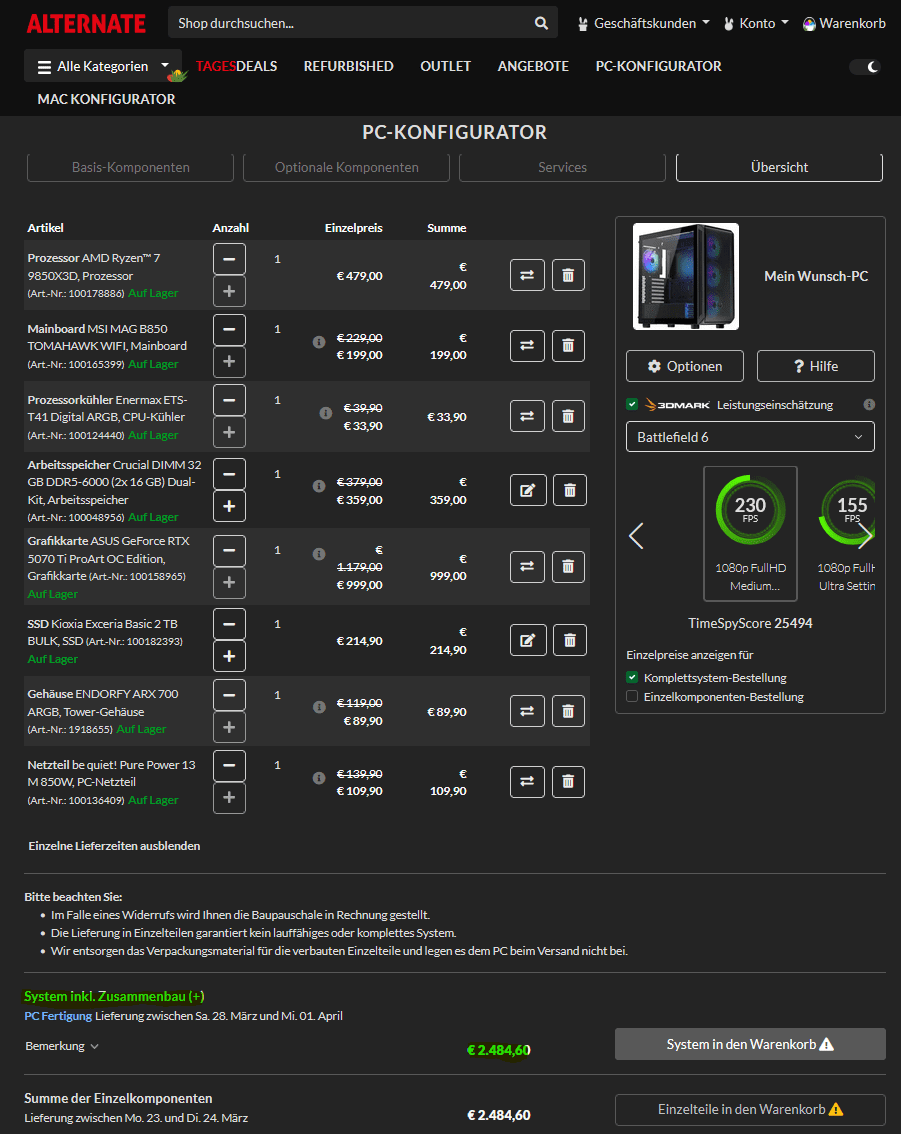Viewport: 901px width, 1134px height.
Task: Decrease quantity of be quiet! power supply
Action: pyautogui.click(x=229, y=766)
